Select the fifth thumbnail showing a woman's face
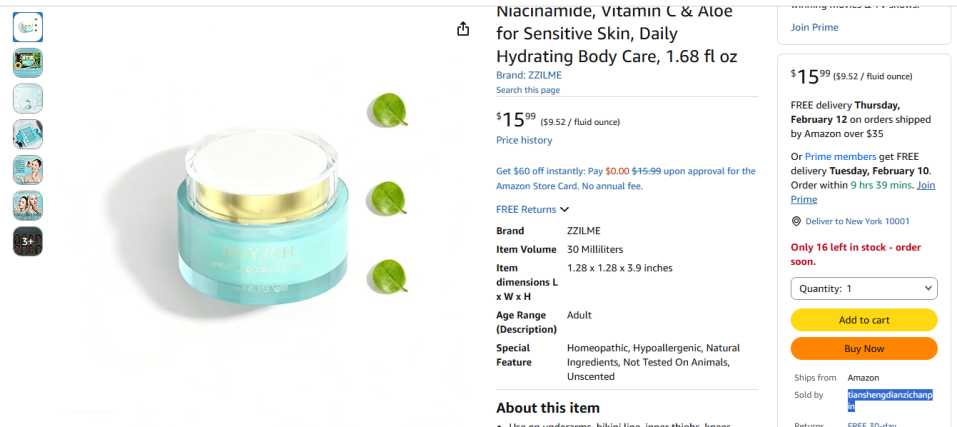This screenshot has width=957, height=427. point(28,170)
